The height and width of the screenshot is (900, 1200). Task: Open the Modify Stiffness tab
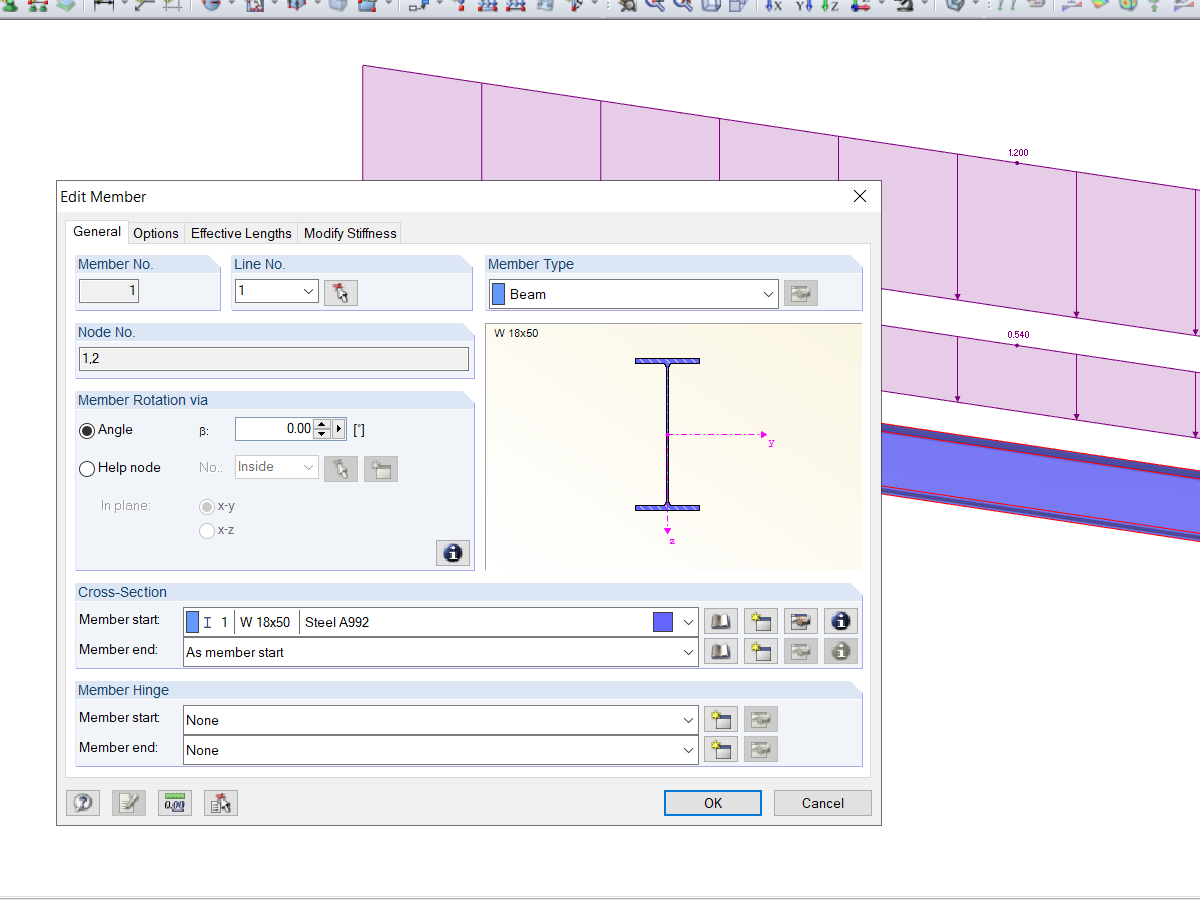pyautogui.click(x=349, y=233)
